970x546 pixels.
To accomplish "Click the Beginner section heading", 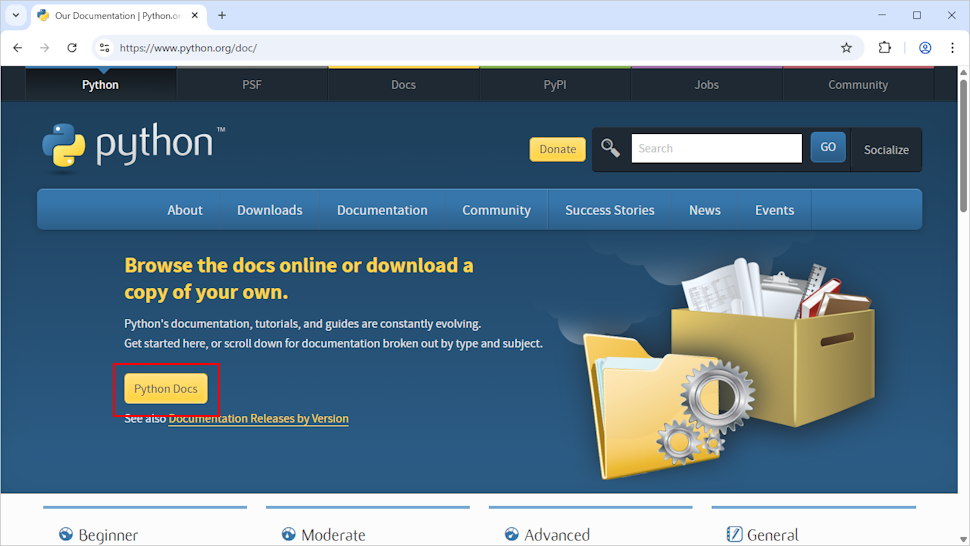I will [108, 535].
